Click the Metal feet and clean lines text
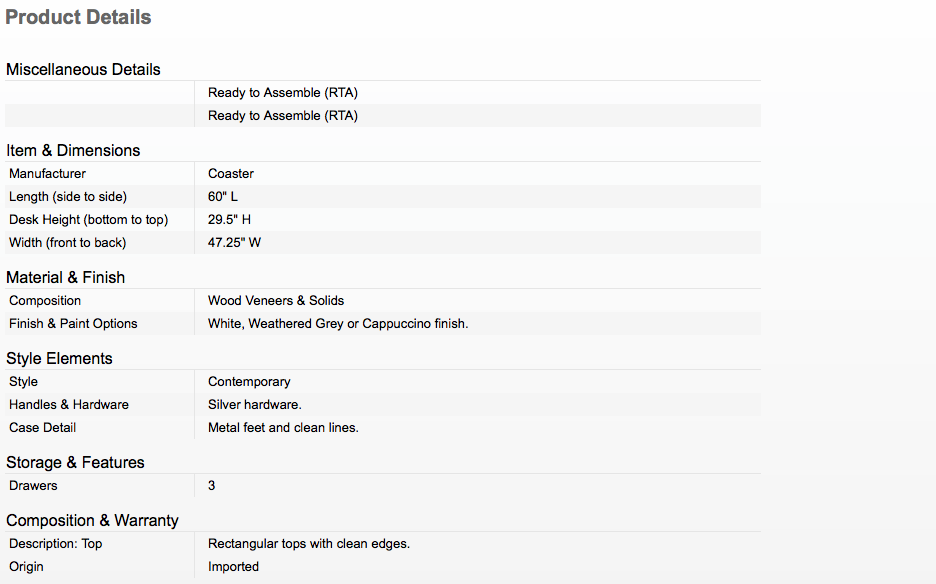The width and height of the screenshot is (936, 584). 283,428
